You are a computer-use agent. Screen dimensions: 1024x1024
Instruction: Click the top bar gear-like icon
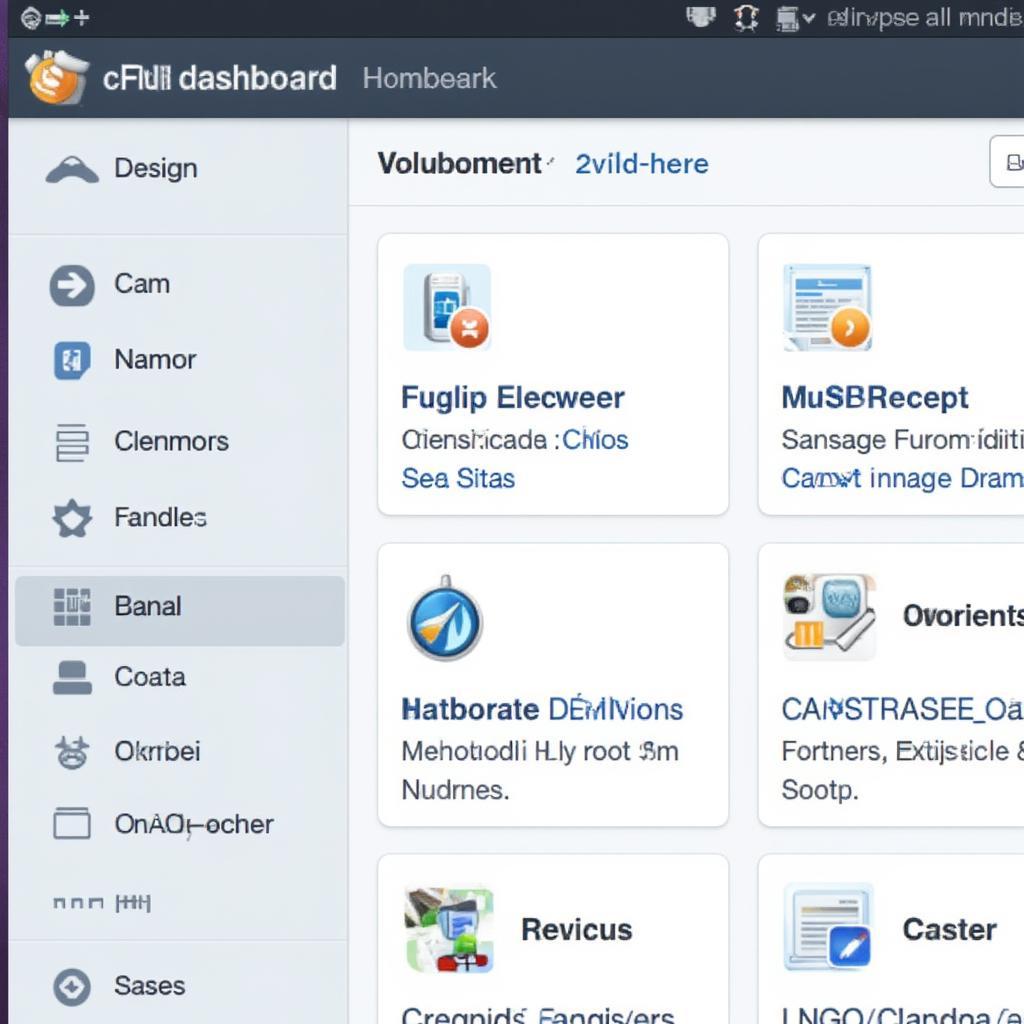click(x=746, y=18)
